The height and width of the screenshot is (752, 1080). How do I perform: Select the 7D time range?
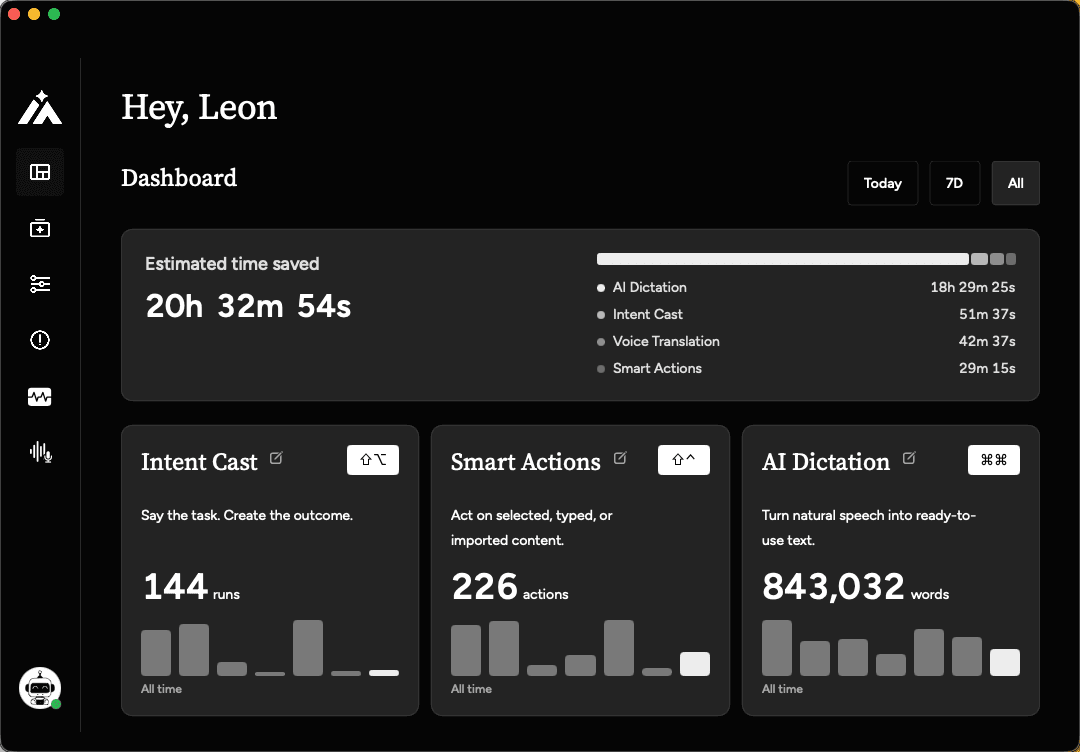(954, 183)
